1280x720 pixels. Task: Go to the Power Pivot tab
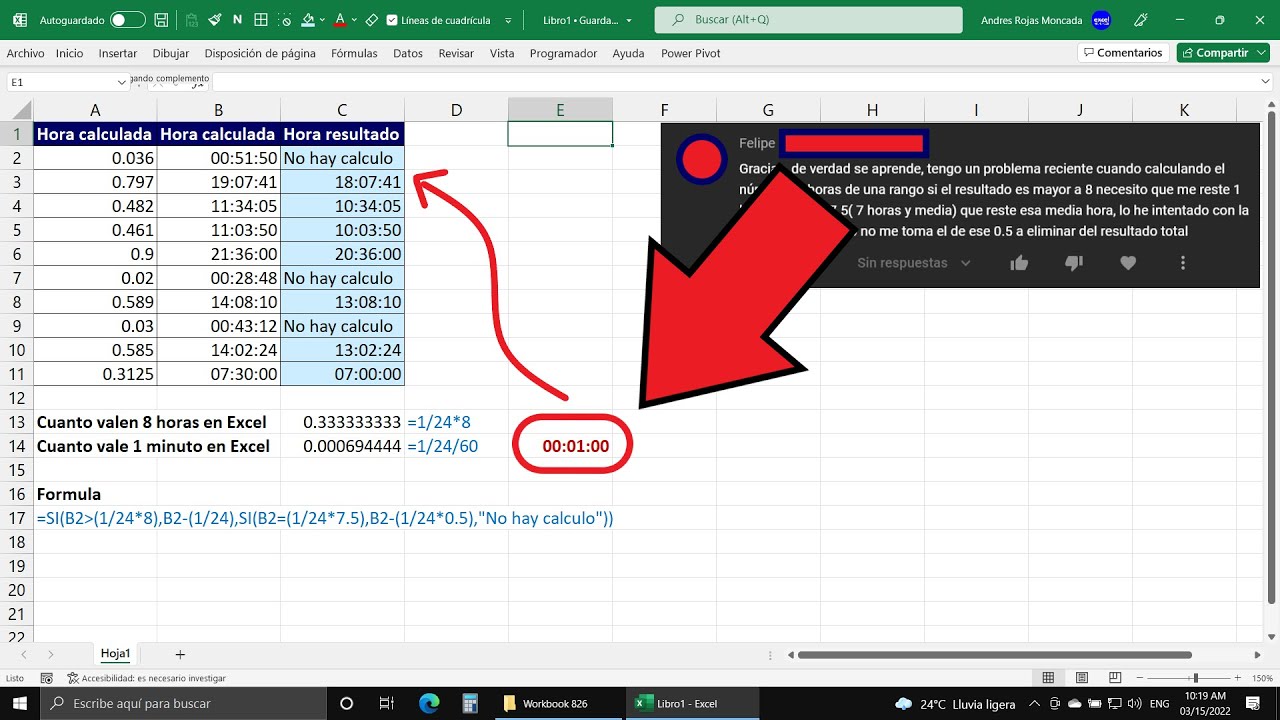coord(691,53)
